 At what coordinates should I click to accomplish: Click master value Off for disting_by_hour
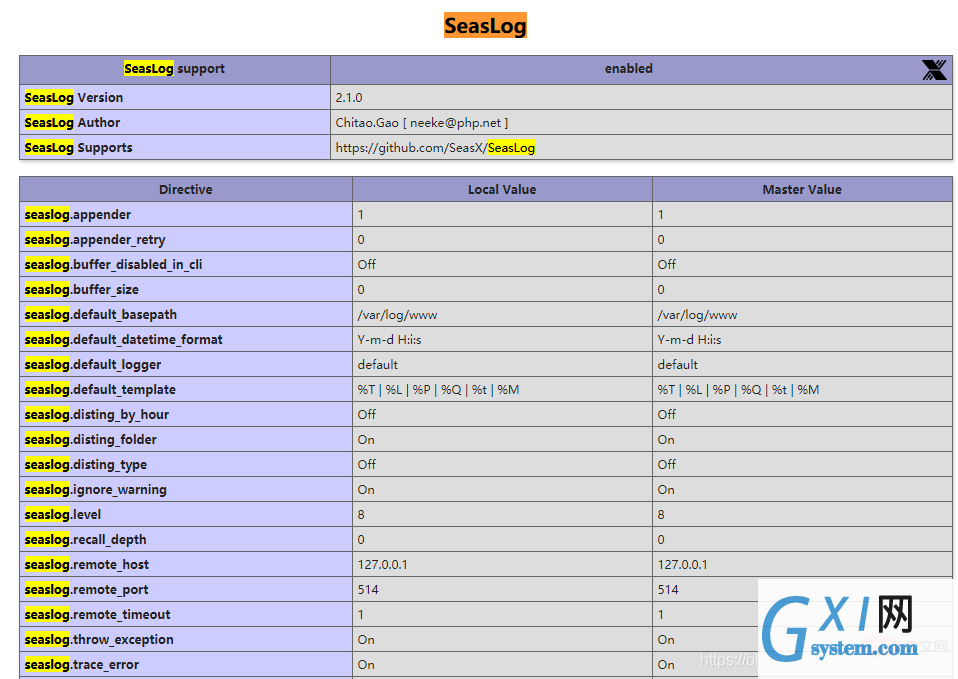(667, 415)
